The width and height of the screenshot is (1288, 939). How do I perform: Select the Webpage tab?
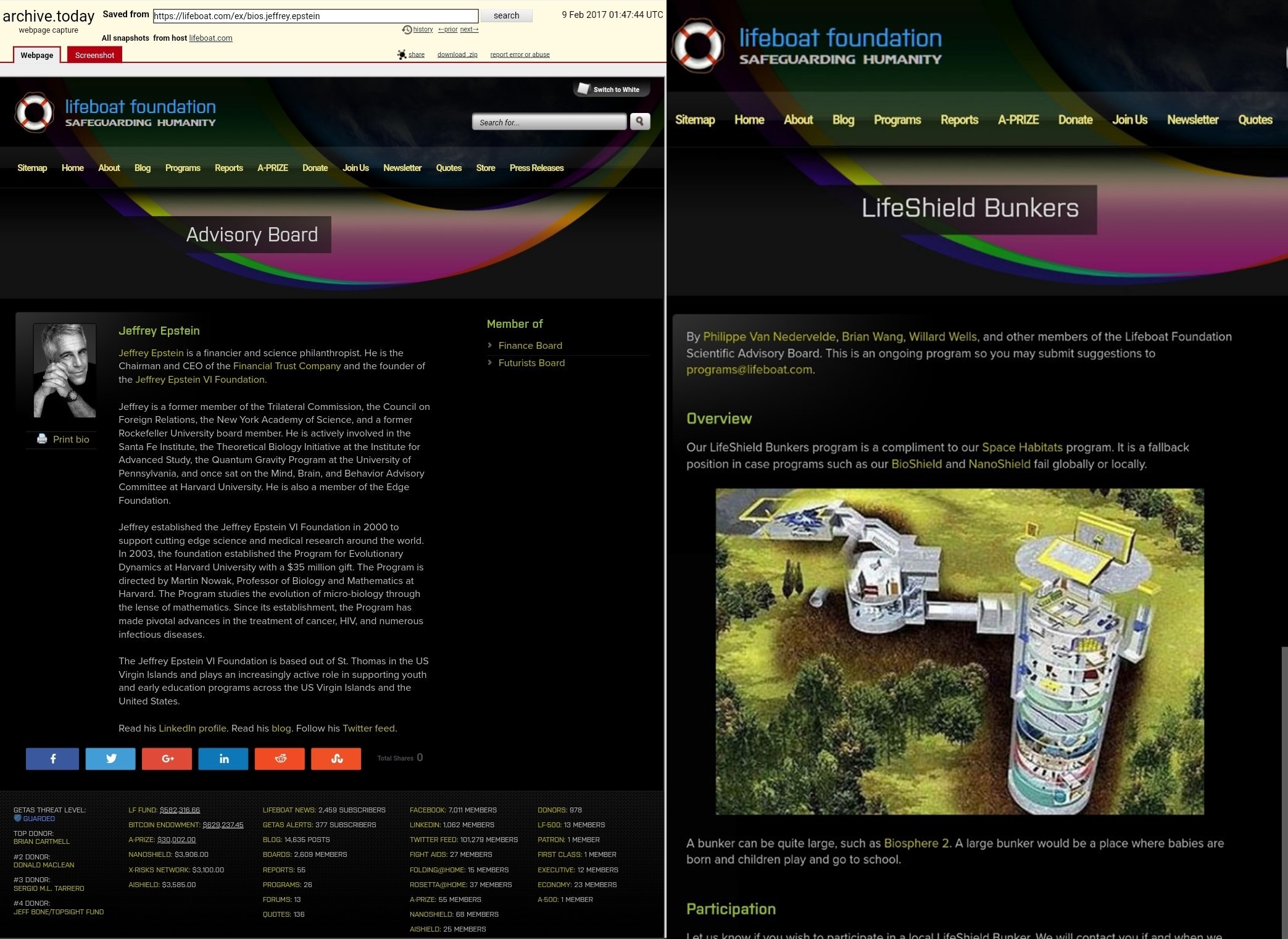pos(37,55)
